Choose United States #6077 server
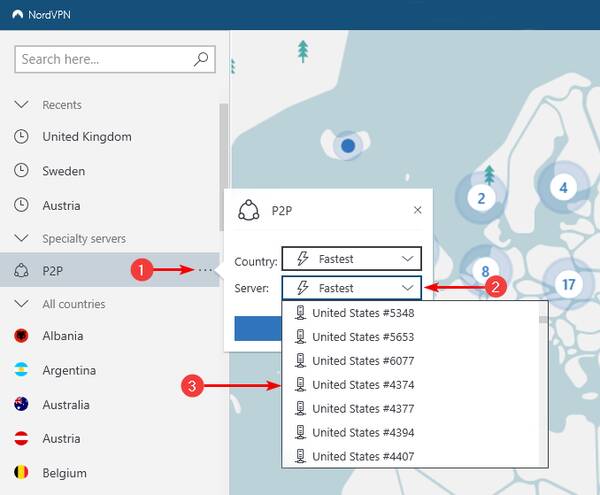Image resolution: width=600 pixels, height=495 pixels. [x=410, y=361]
